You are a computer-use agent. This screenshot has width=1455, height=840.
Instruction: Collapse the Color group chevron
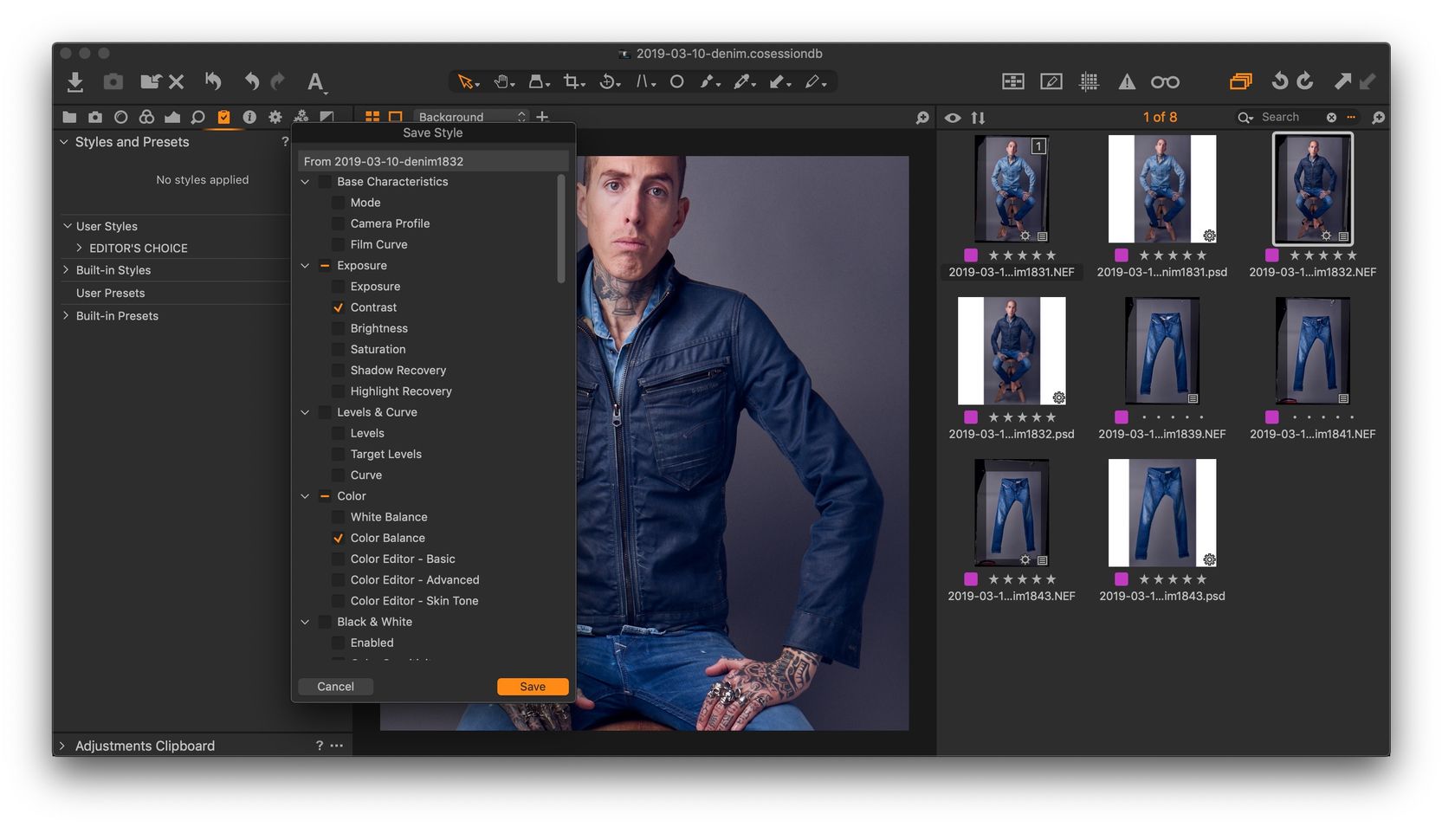tap(305, 496)
